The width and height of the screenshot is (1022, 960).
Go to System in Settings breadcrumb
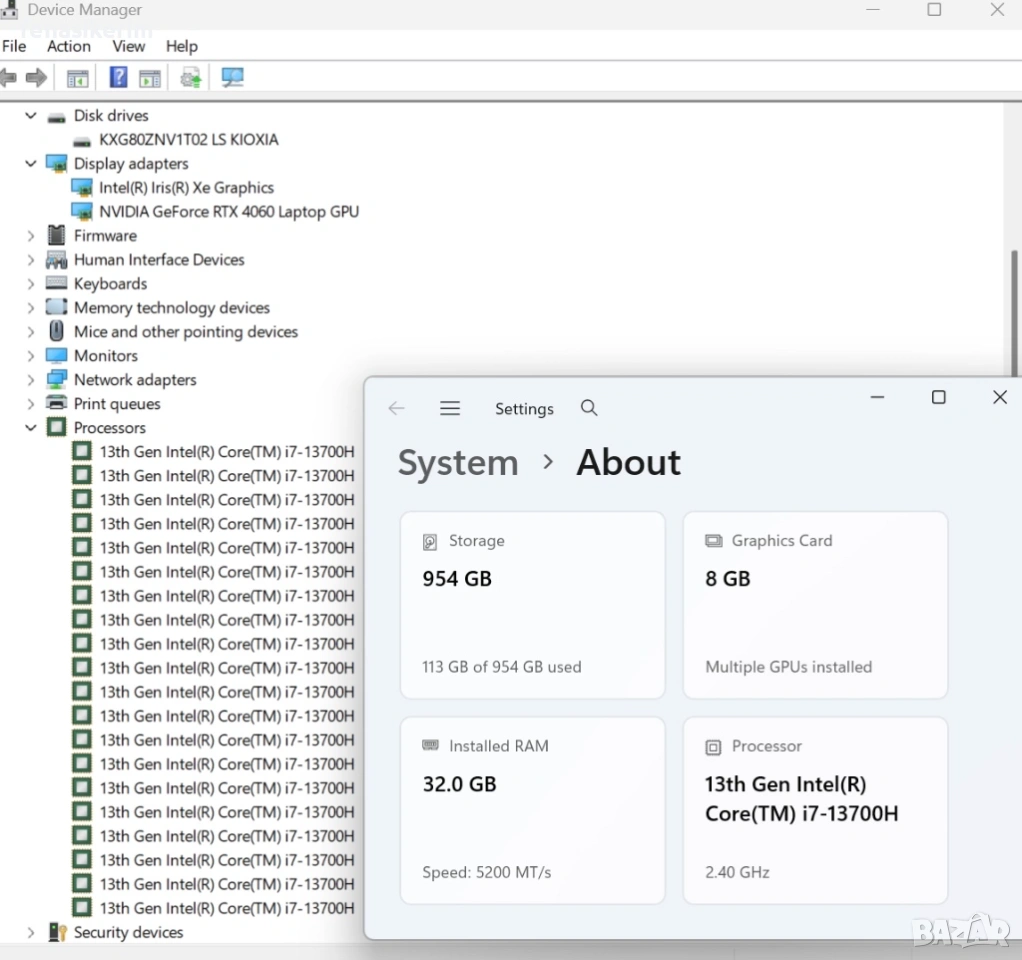point(458,463)
